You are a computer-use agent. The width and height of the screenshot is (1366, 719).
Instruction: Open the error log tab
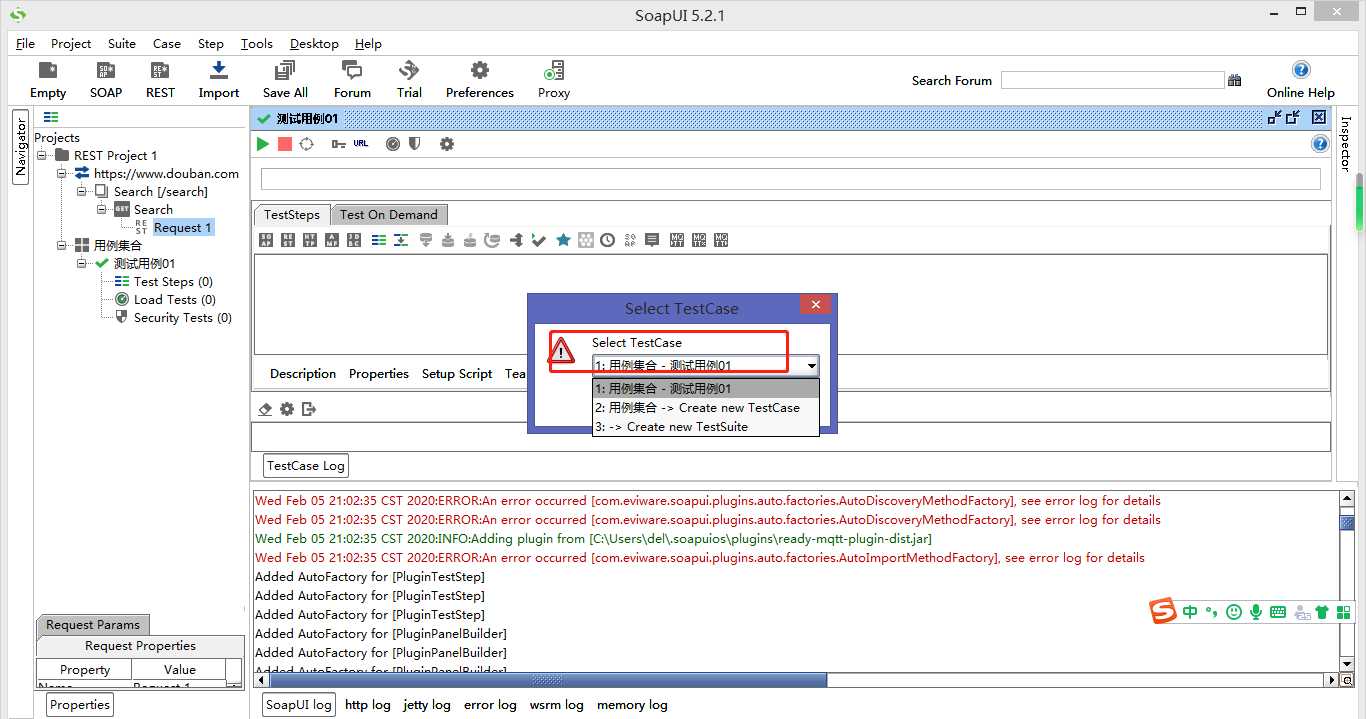tap(490, 705)
